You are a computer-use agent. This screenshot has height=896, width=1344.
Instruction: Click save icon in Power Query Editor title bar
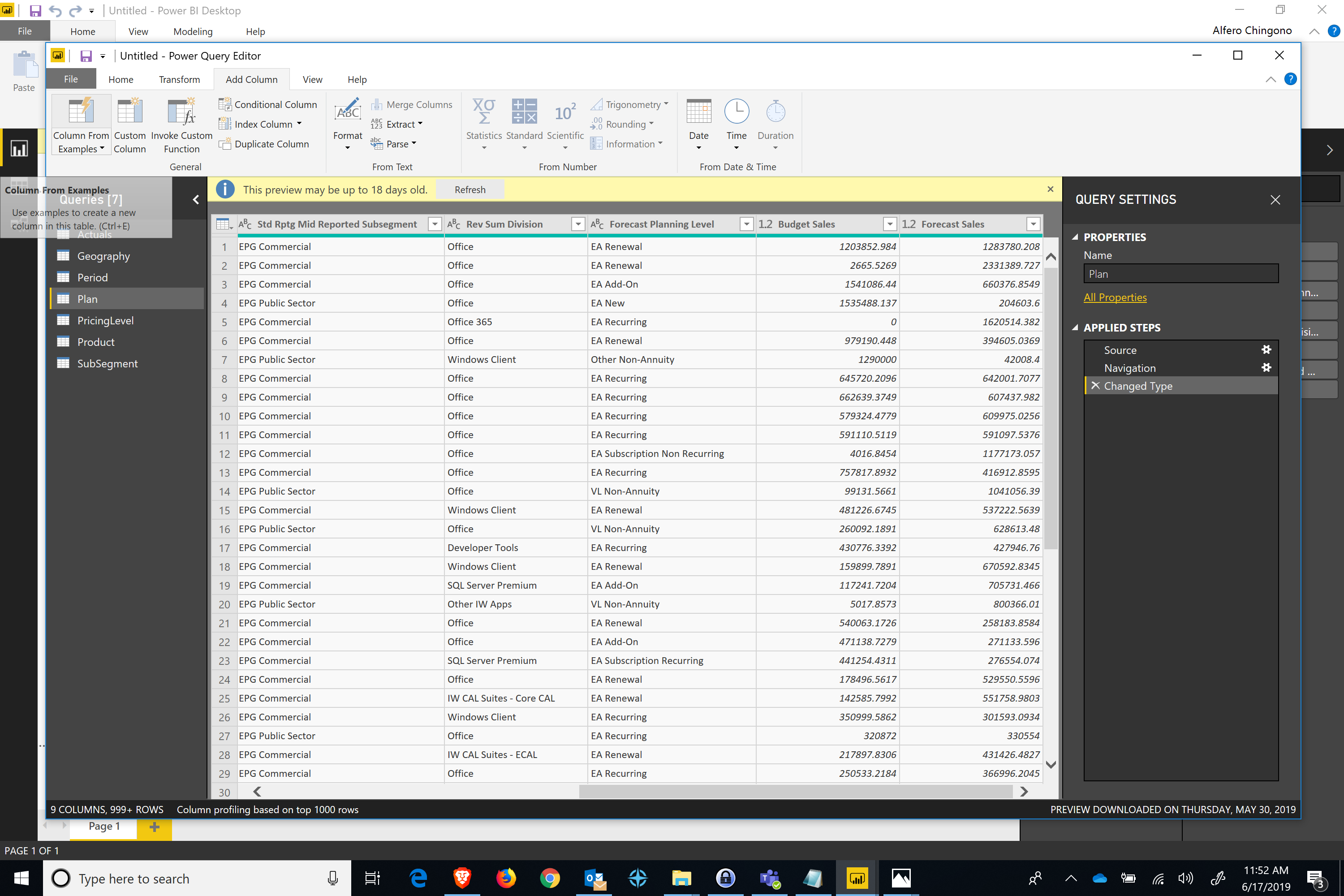pos(86,56)
